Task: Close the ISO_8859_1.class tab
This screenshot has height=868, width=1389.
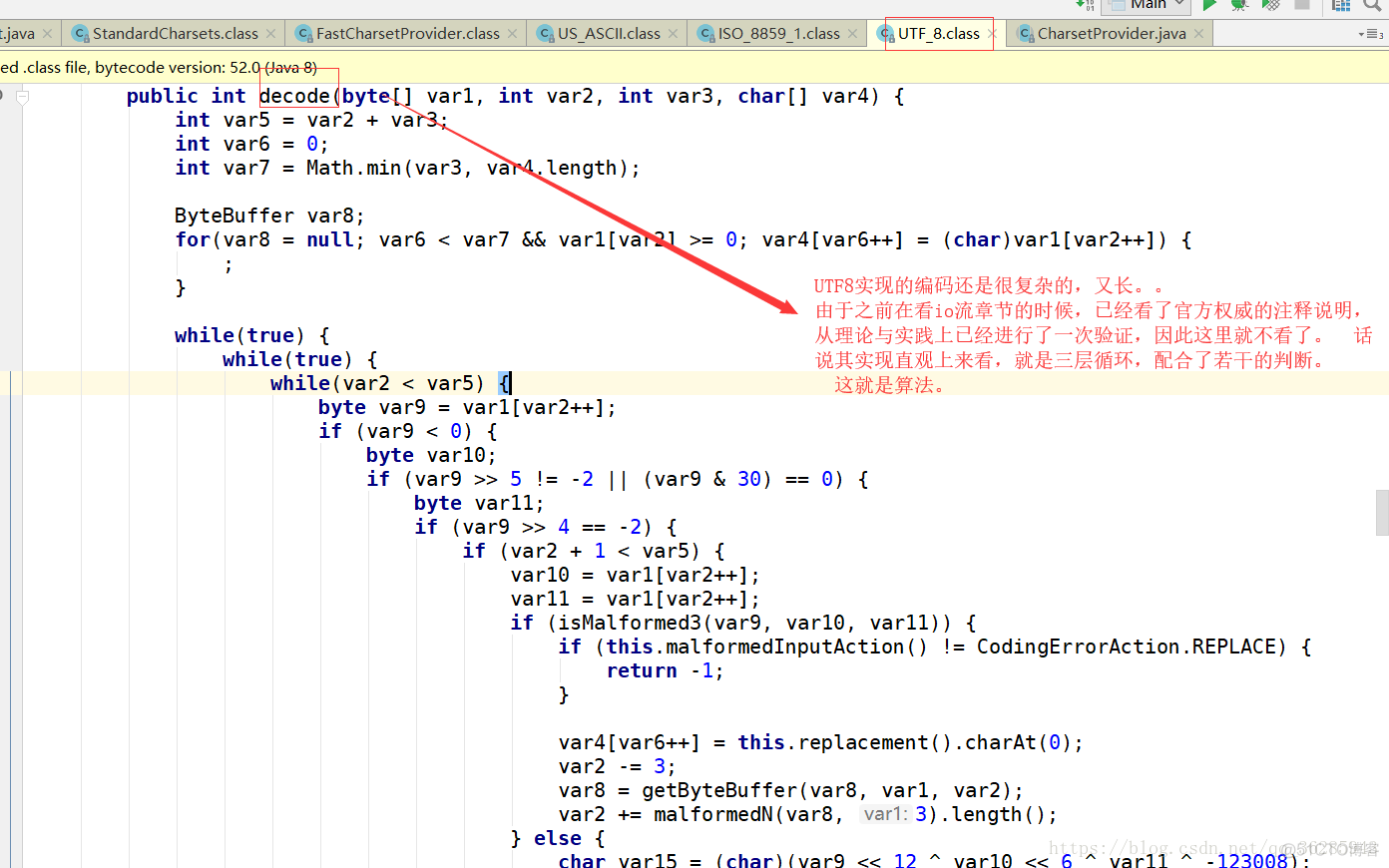Action: [852, 34]
